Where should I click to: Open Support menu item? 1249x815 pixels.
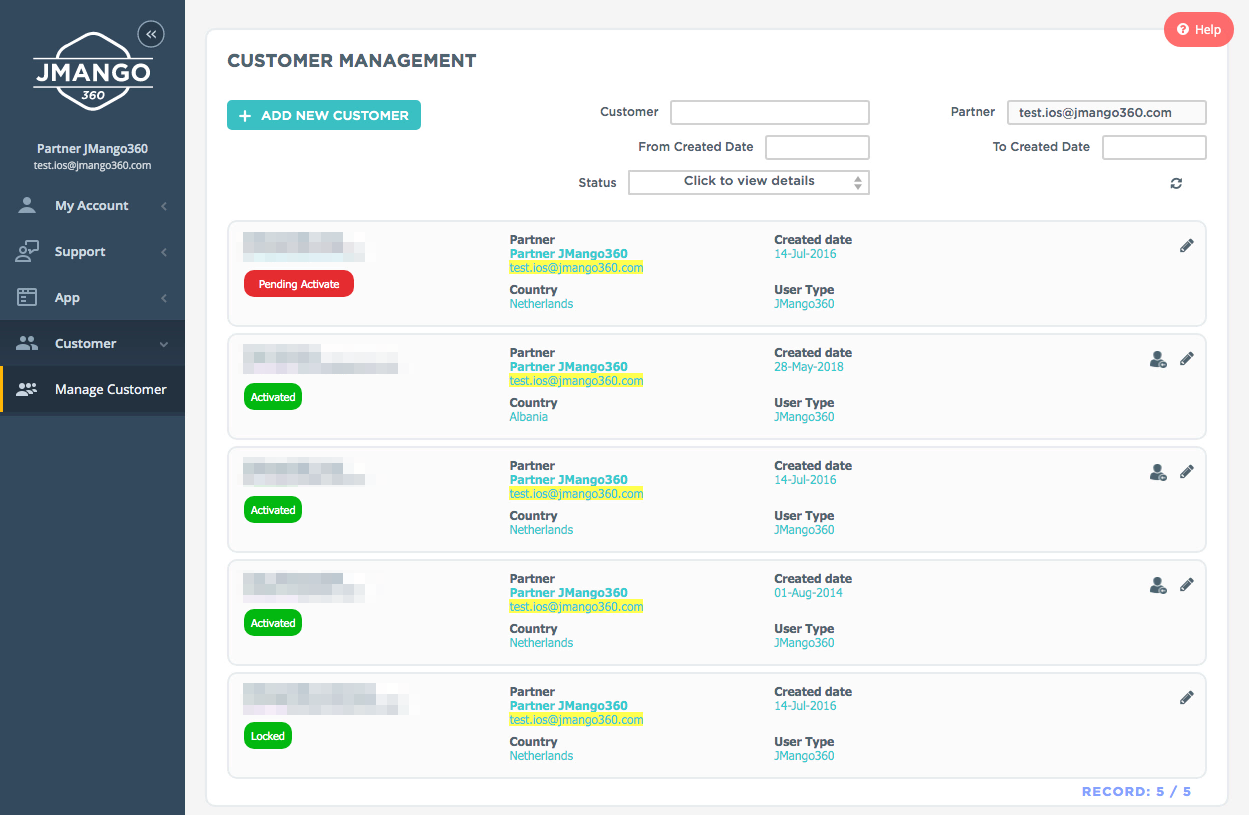coord(92,251)
